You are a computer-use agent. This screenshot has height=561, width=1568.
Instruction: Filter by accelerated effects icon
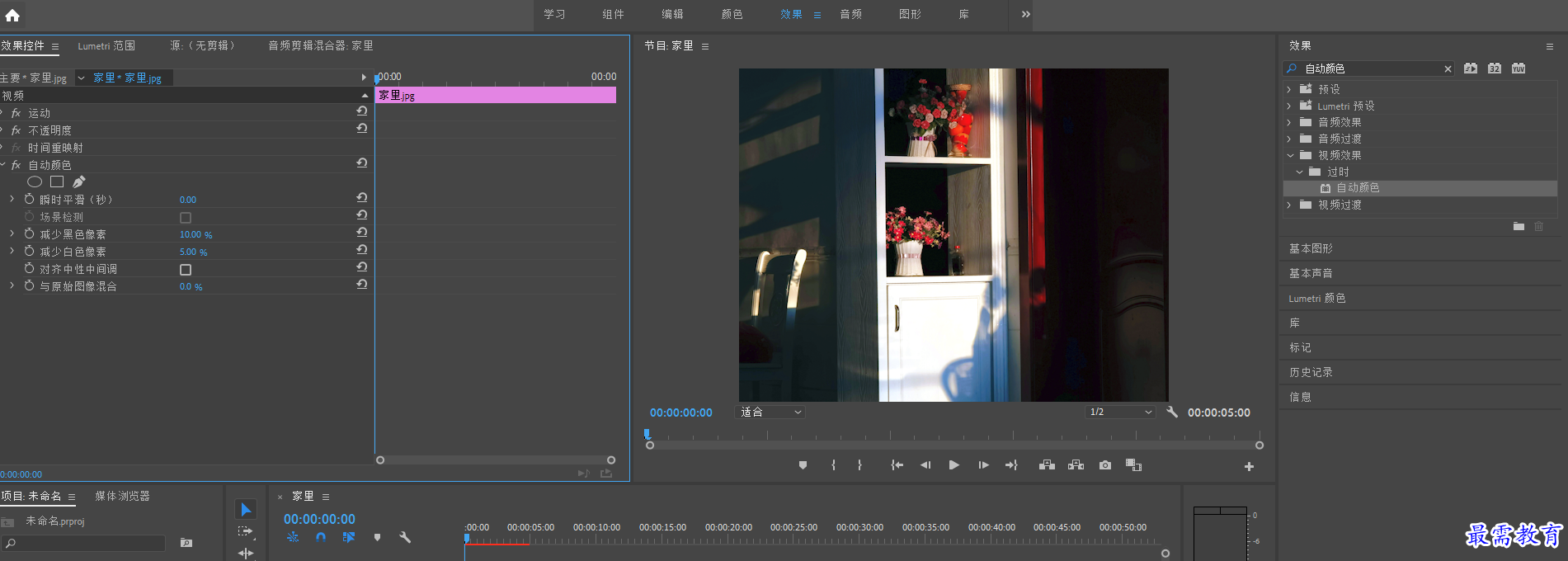pos(1471,68)
